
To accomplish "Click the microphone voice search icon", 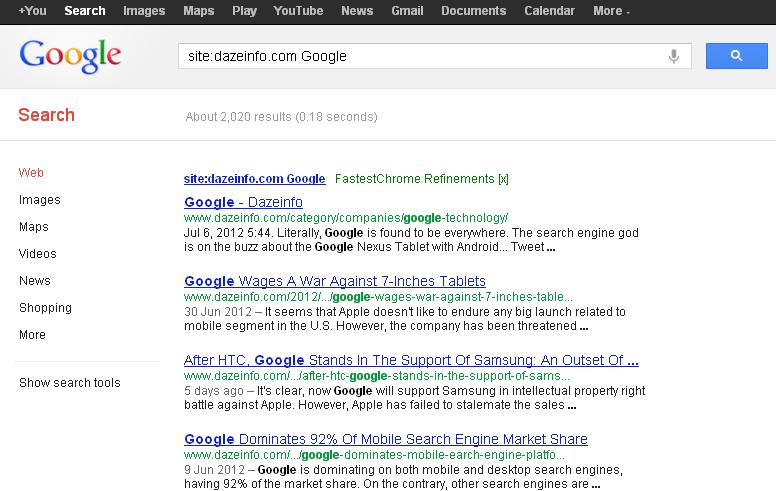I will pyautogui.click(x=674, y=56).
